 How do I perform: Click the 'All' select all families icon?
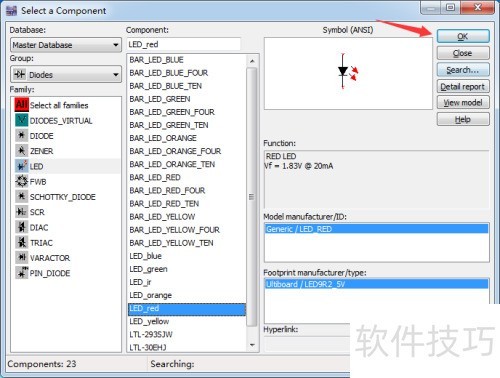click(x=22, y=105)
